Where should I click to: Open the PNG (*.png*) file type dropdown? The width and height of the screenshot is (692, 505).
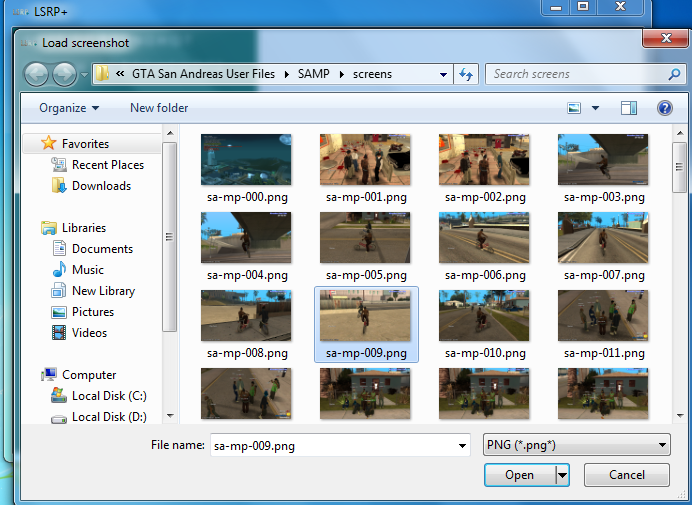click(x=577, y=445)
